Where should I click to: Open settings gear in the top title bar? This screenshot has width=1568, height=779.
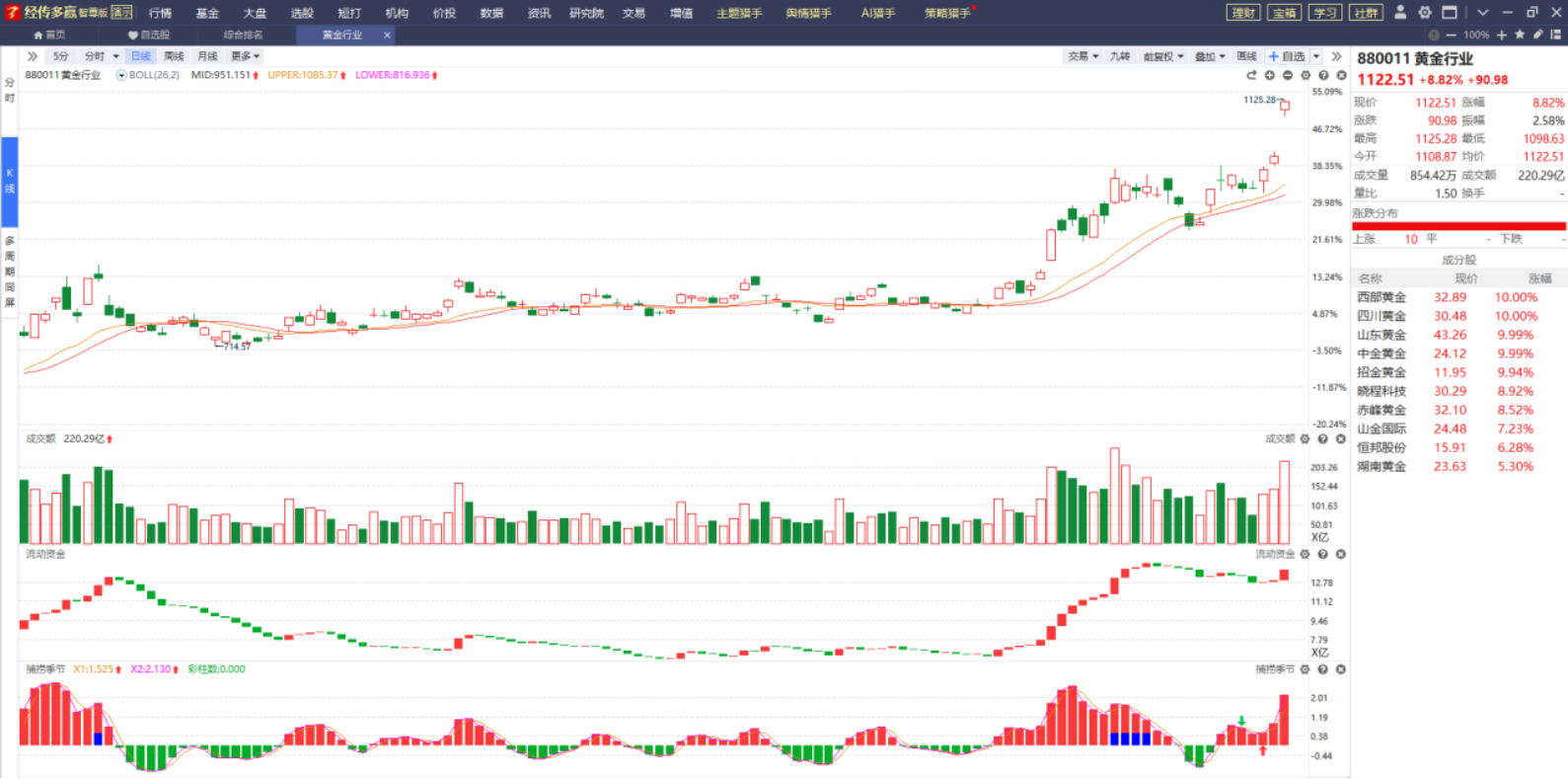coord(1425,13)
